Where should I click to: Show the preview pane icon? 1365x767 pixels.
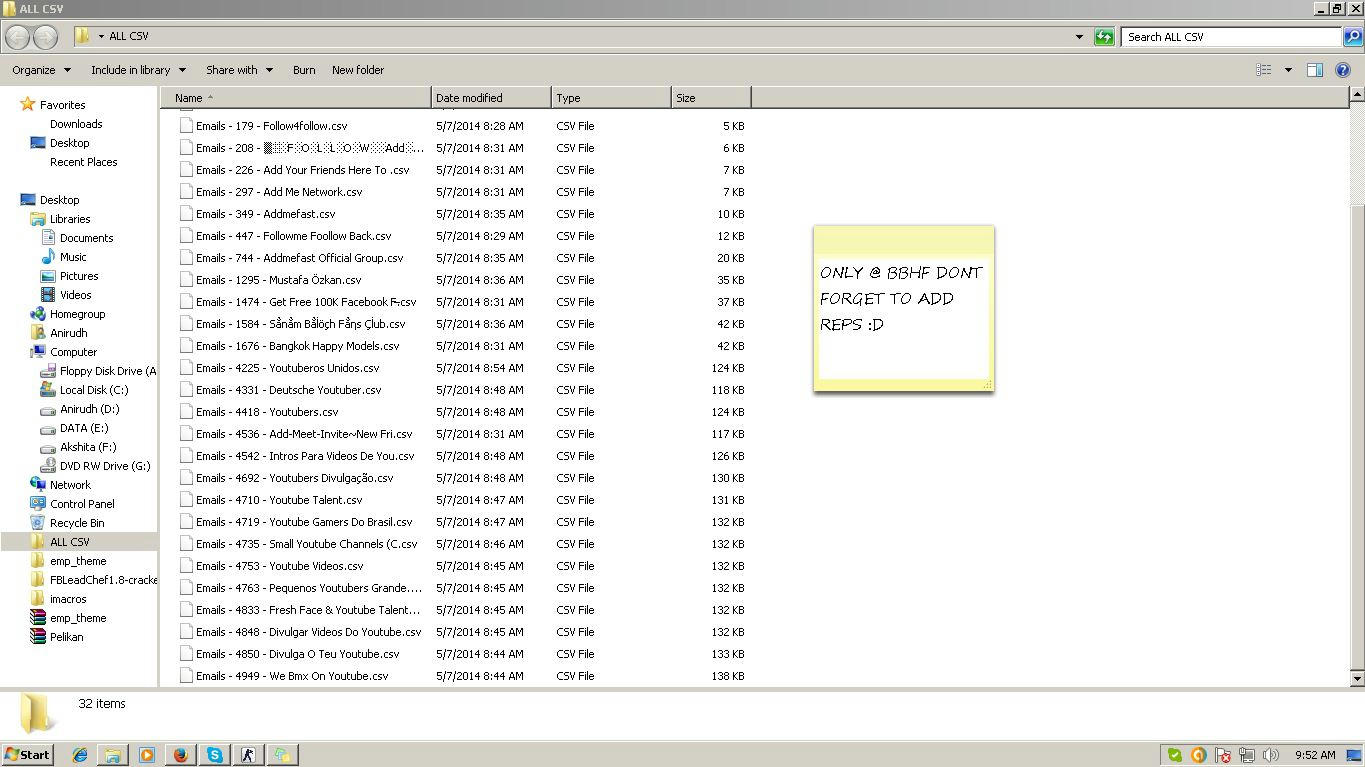[1315, 70]
